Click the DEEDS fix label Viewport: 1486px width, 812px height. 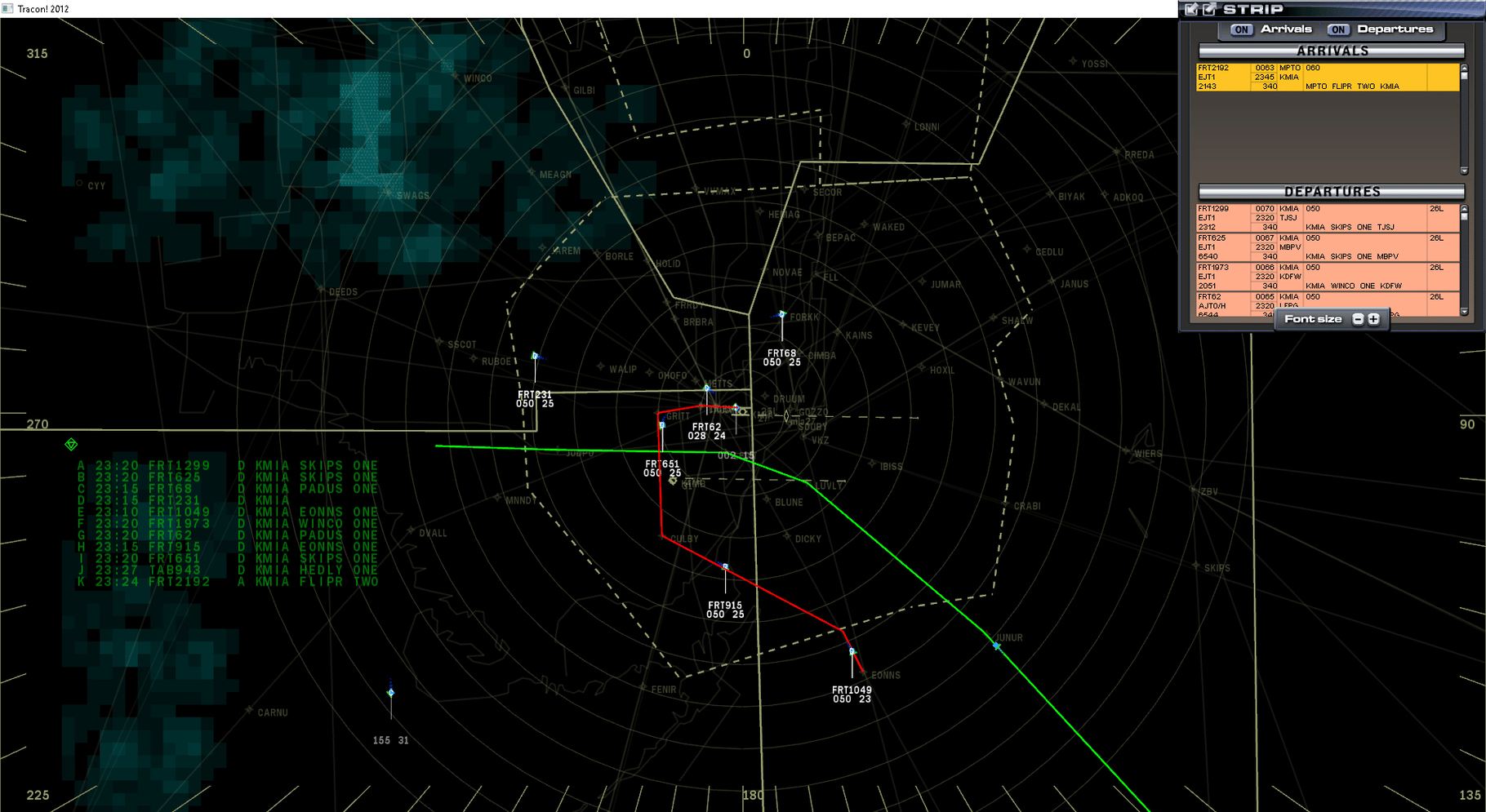click(343, 292)
